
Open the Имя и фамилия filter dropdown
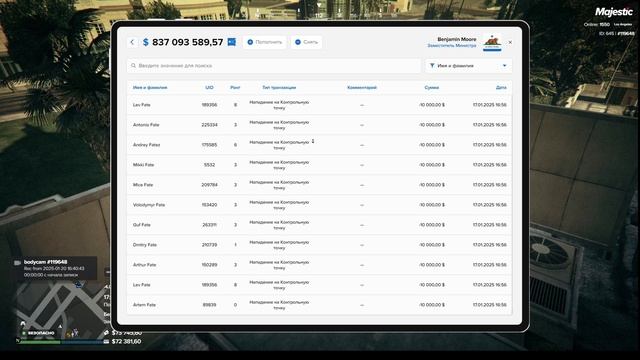(469, 66)
